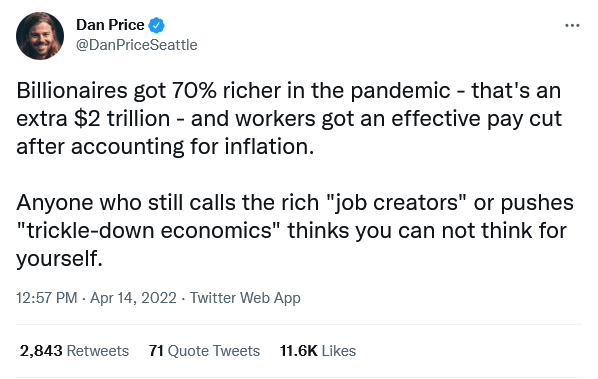Open Dan Price's profile picture
The height and width of the screenshot is (379, 598).
click(40, 36)
